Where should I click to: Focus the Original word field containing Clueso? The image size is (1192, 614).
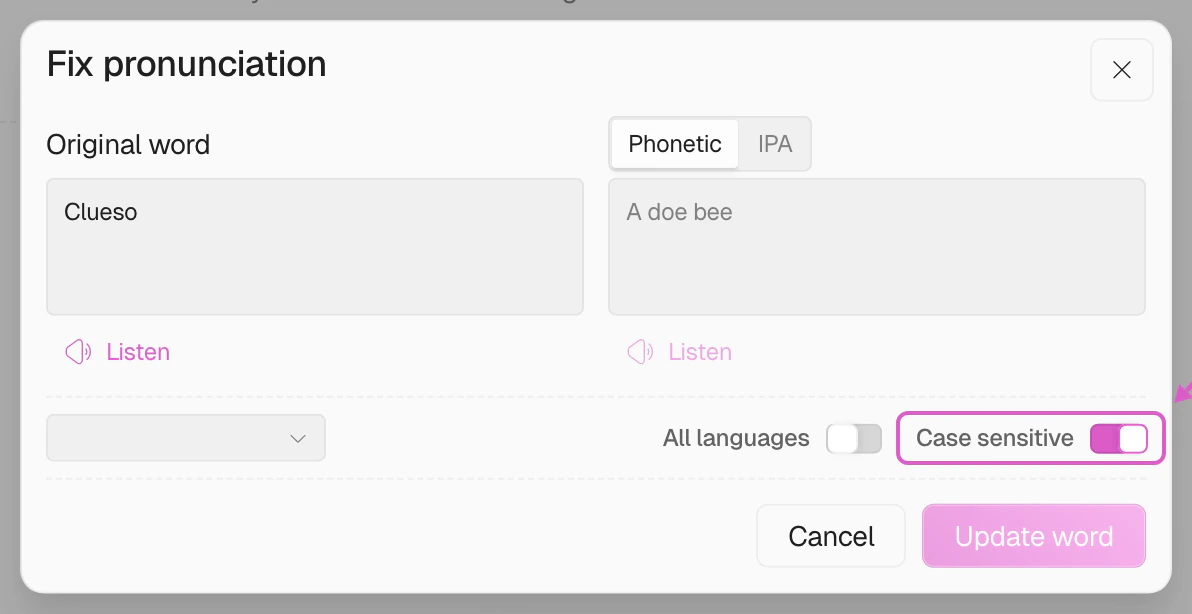(314, 247)
